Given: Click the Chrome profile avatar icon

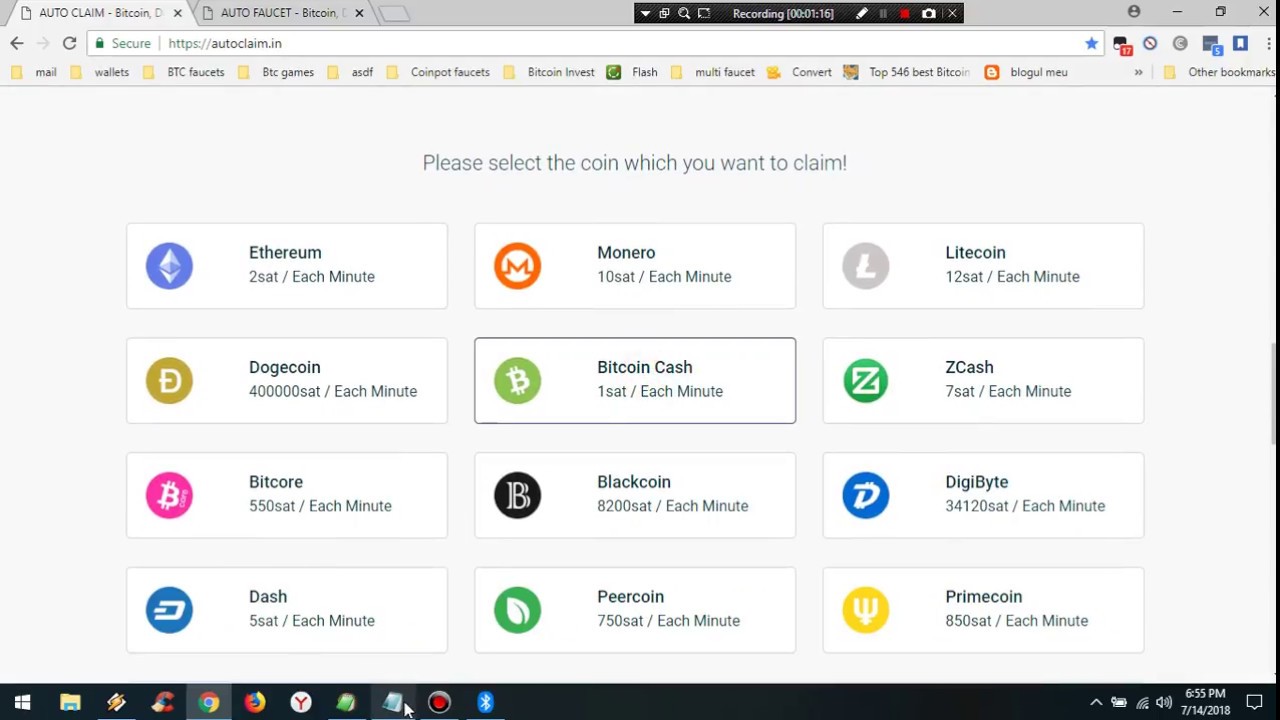Looking at the screenshot, I should tap(1134, 12).
